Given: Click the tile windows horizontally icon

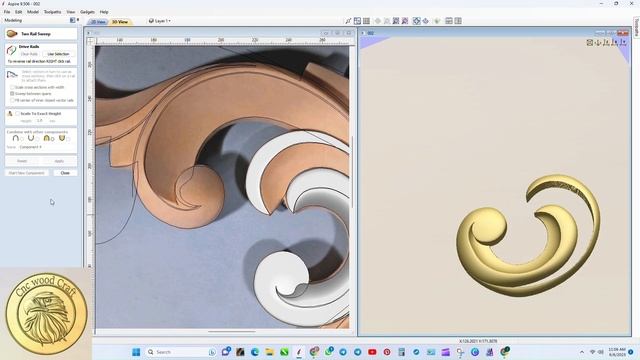Looking at the screenshot, I should (x=449, y=21).
